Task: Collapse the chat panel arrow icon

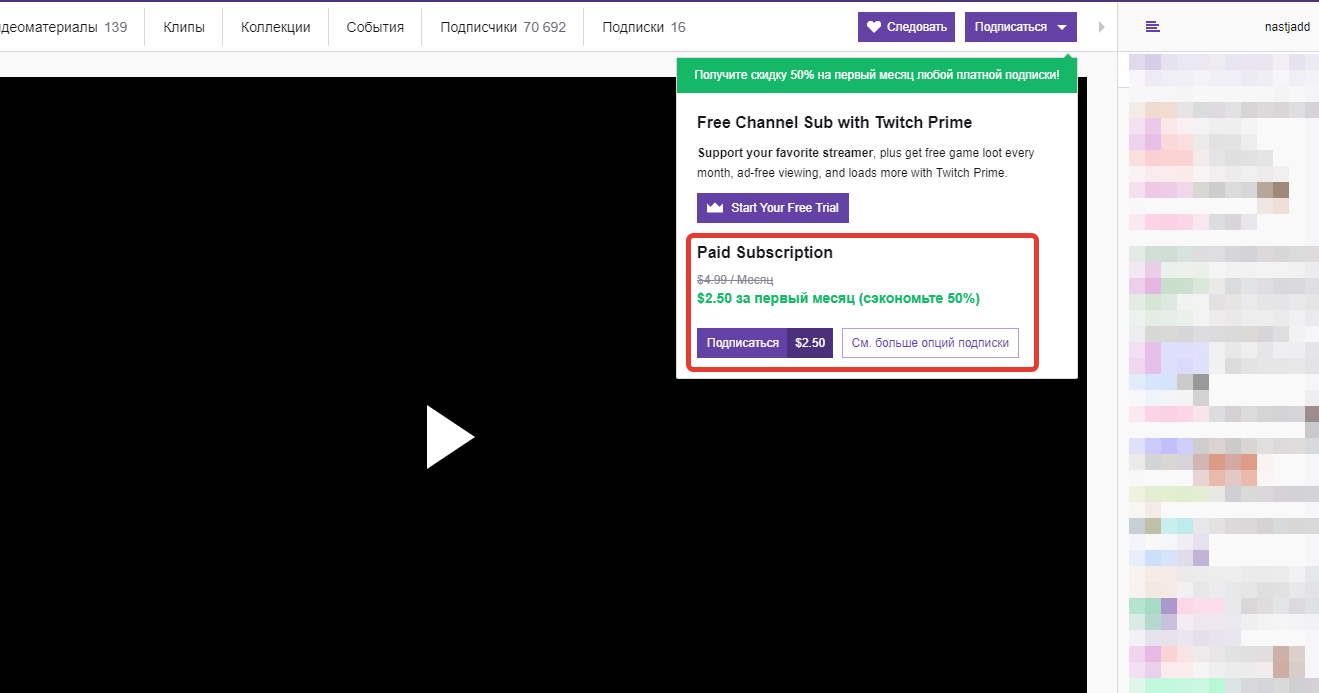Action: point(1102,27)
